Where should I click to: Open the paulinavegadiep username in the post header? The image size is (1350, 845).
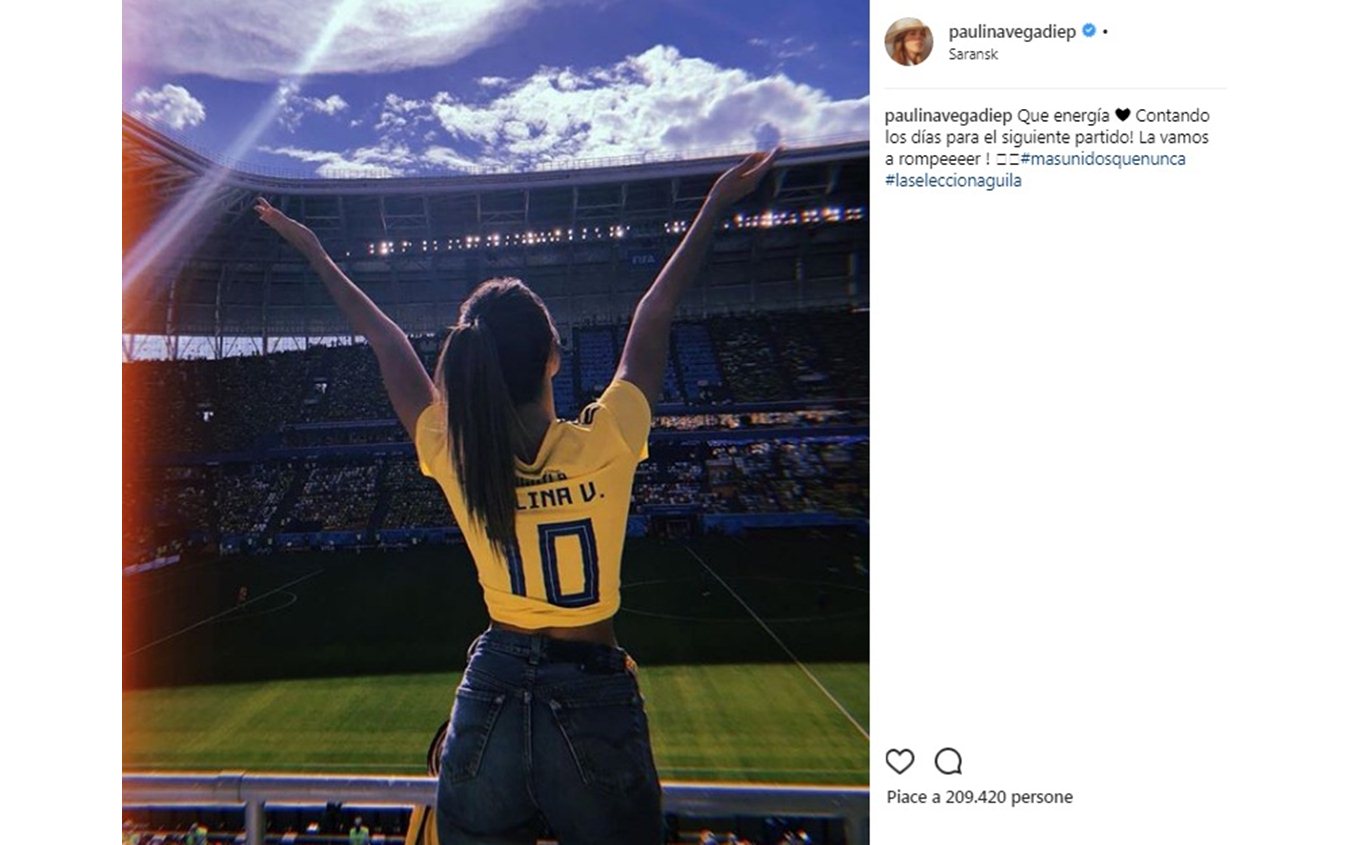pos(1012,32)
